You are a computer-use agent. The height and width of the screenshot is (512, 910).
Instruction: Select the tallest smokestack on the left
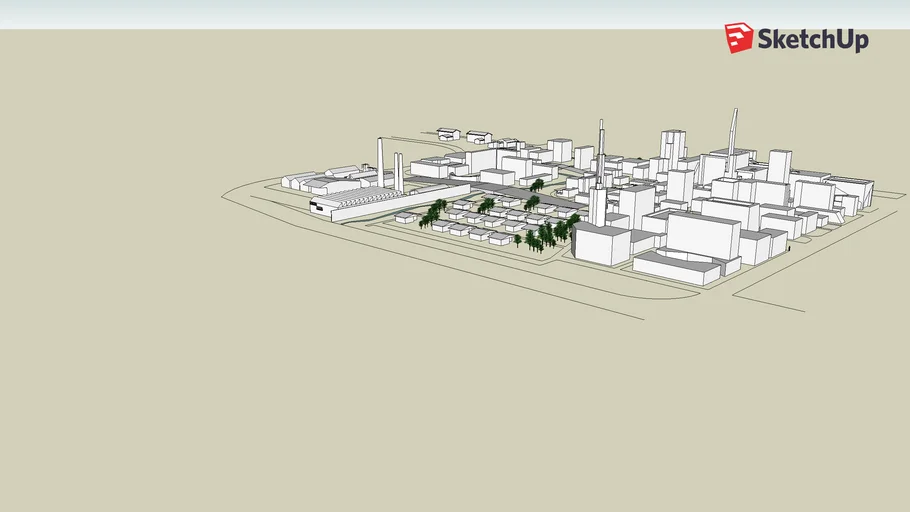[x=381, y=162]
